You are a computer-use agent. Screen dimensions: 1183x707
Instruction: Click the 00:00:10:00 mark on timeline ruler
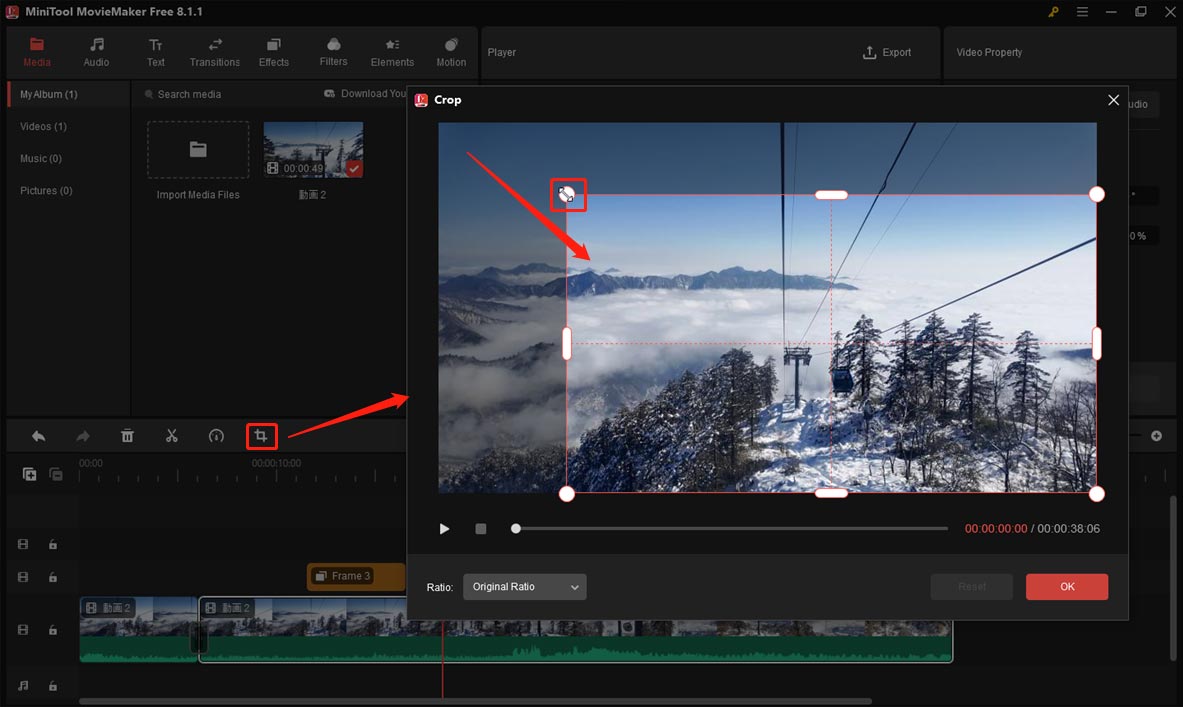pyautogui.click(x=276, y=463)
